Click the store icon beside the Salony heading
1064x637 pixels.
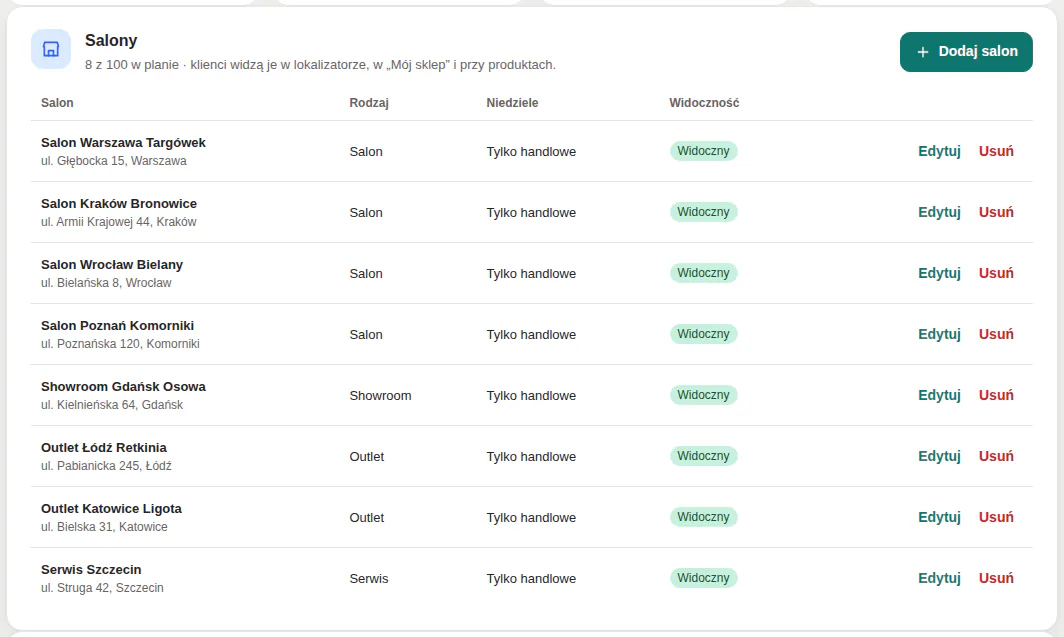pyautogui.click(x=51, y=49)
